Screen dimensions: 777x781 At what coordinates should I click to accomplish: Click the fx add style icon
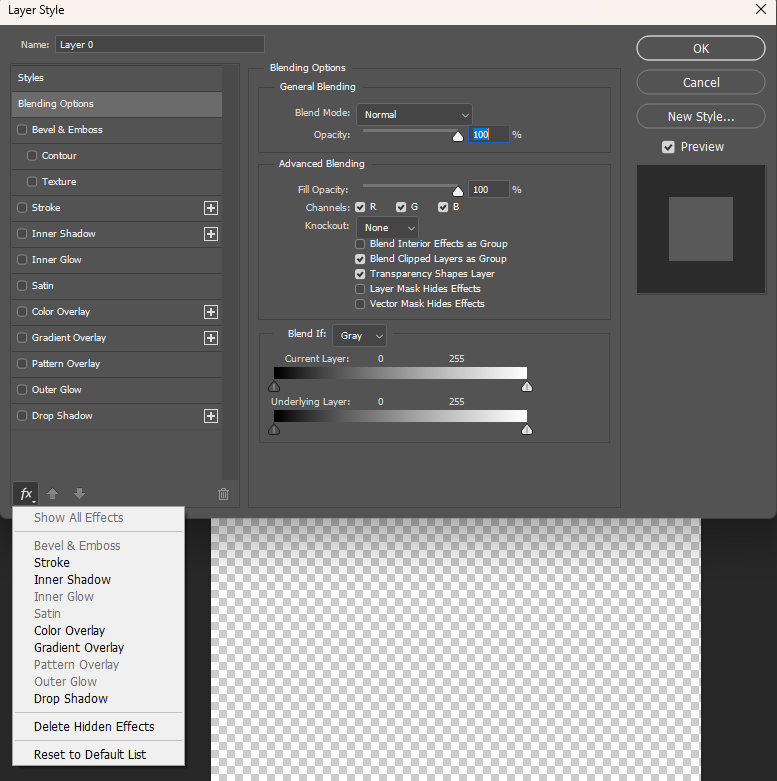(x=26, y=494)
